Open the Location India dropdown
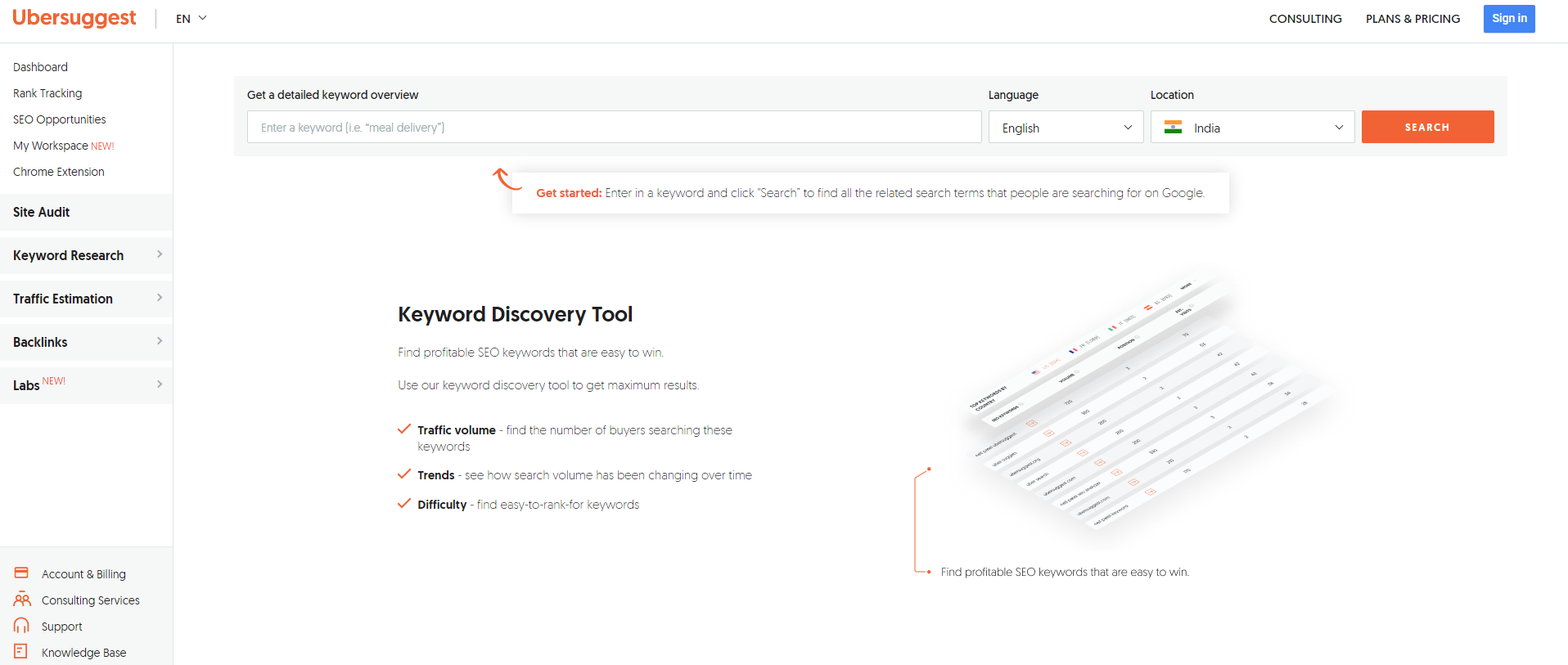 coord(1252,127)
